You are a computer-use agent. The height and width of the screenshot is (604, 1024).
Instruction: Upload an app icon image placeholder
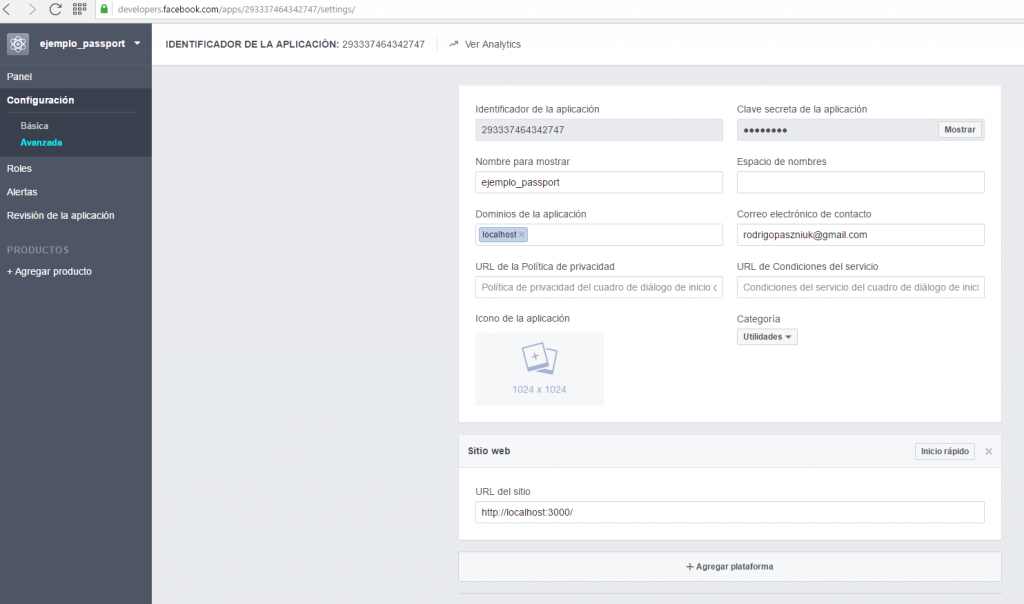[539, 369]
